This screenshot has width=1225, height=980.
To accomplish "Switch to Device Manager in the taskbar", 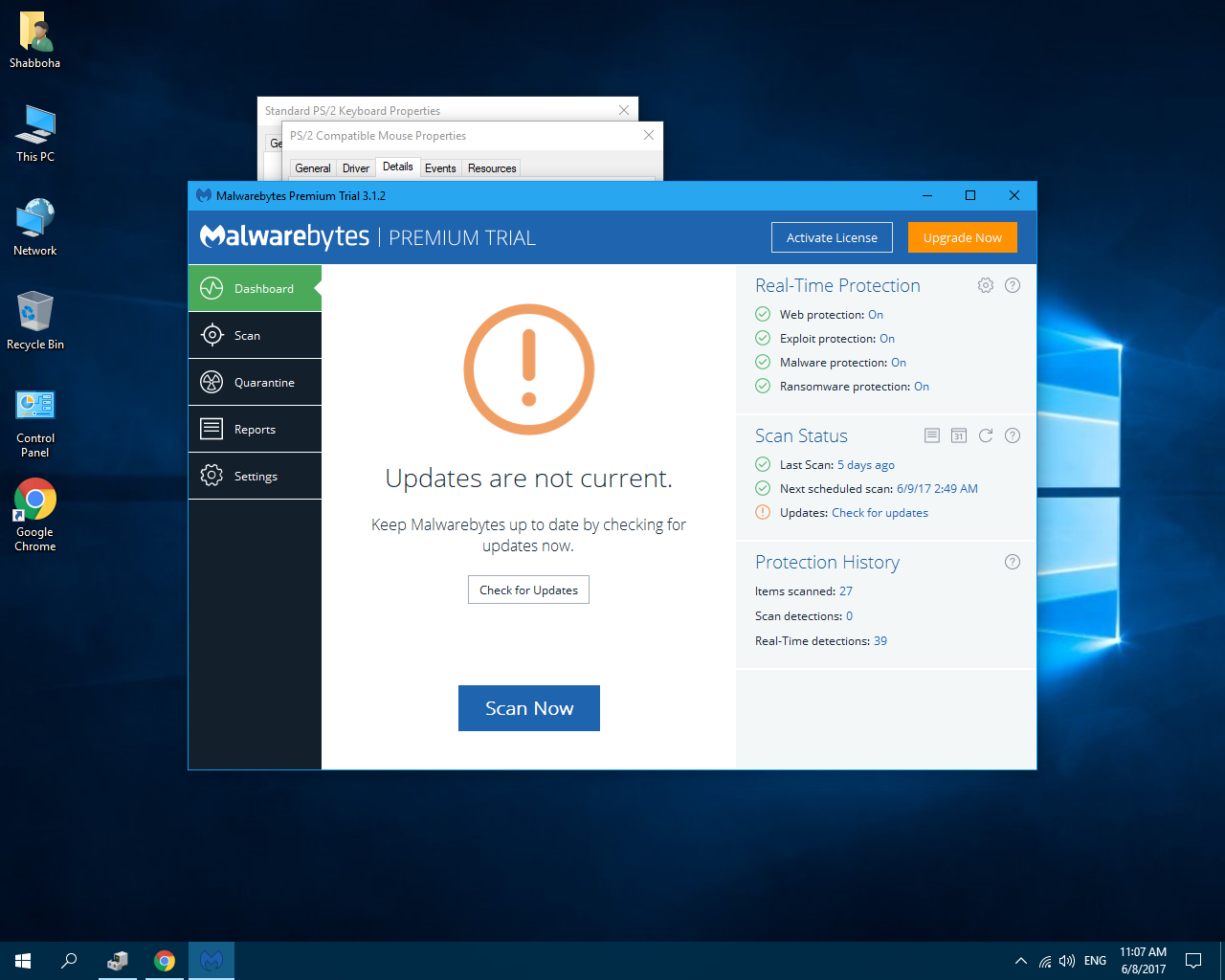I will pos(118,961).
